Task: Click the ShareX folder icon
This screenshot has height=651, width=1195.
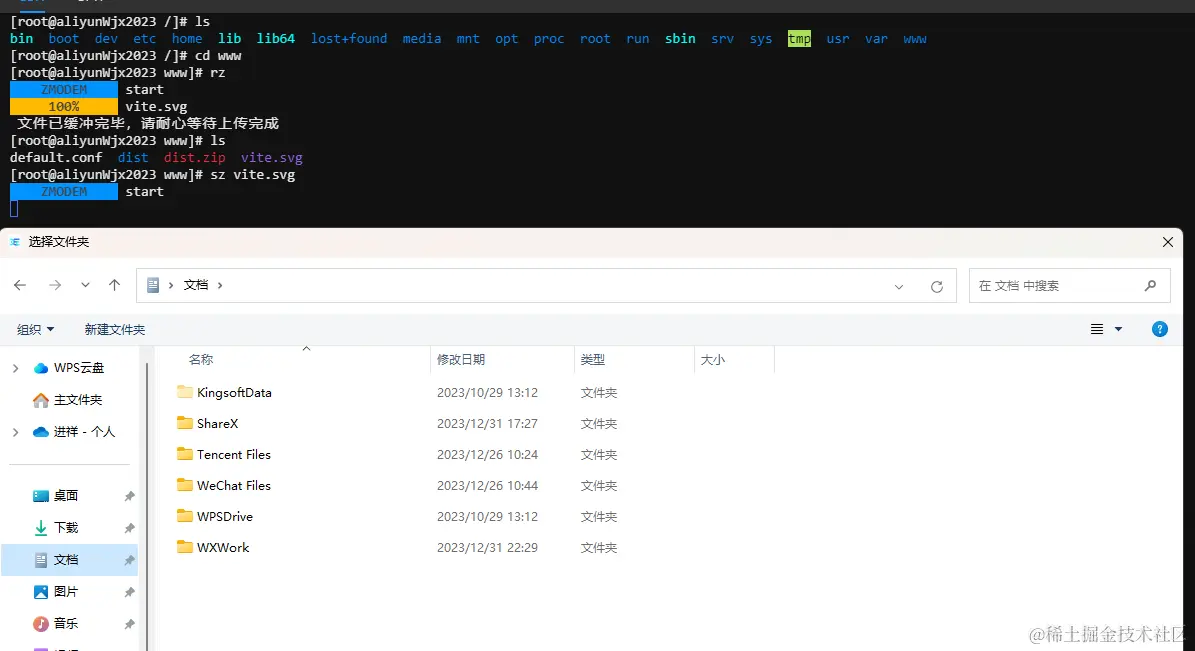Action: tap(184, 423)
